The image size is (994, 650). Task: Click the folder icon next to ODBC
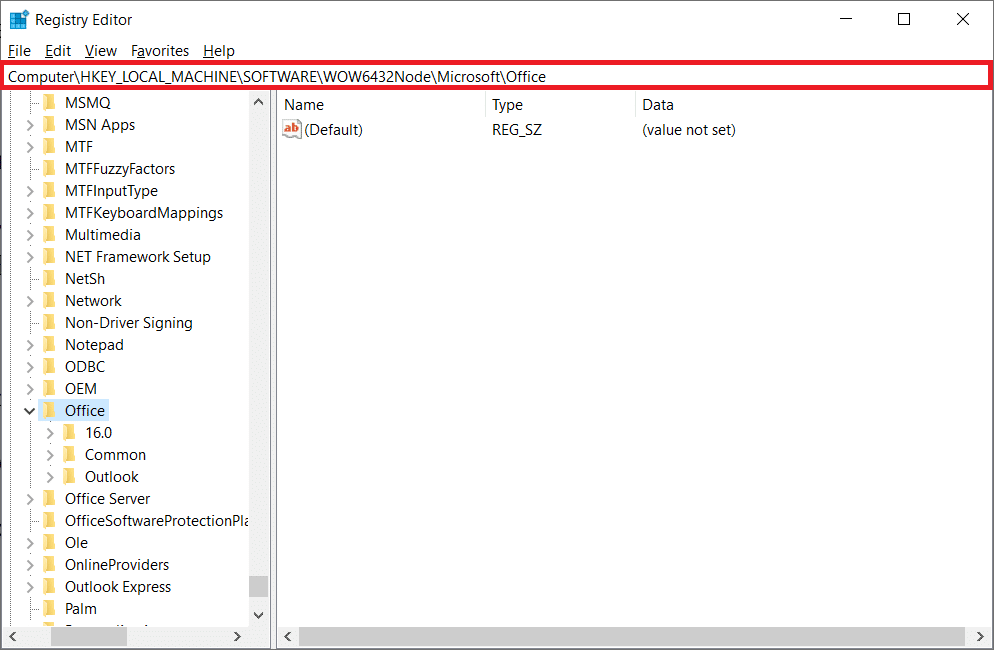(49, 367)
